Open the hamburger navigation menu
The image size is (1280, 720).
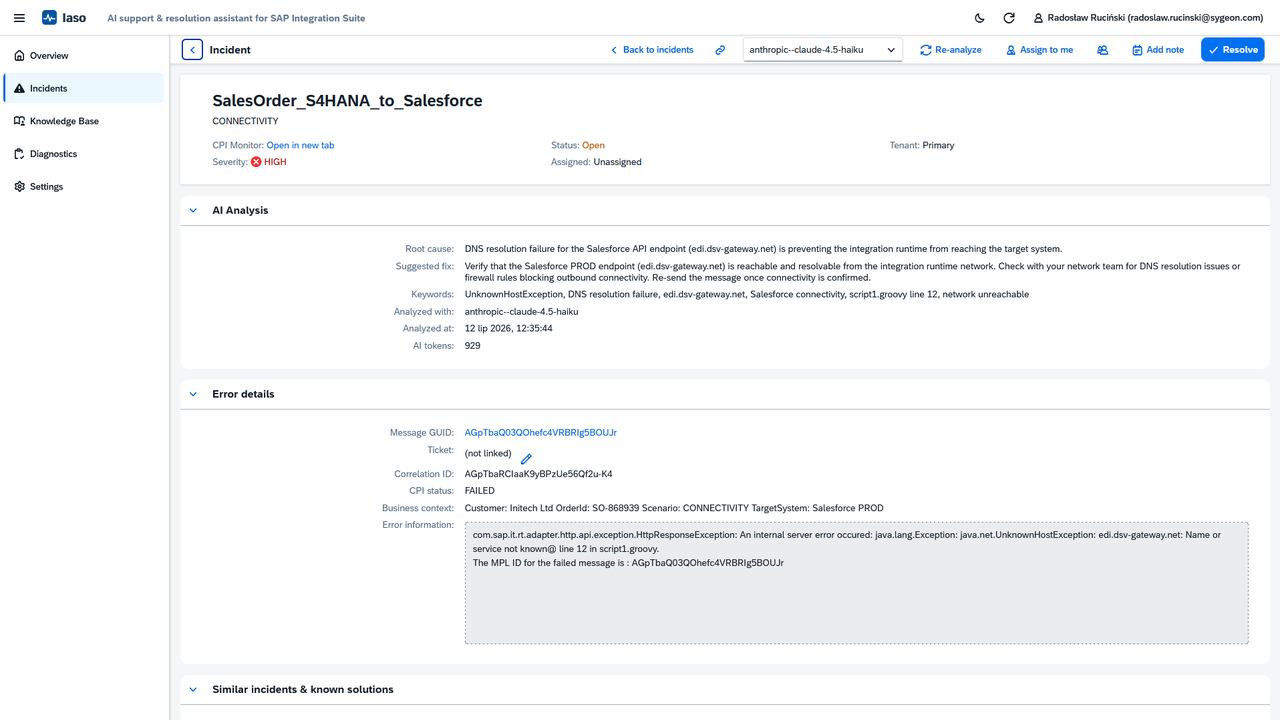pos(19,18)
